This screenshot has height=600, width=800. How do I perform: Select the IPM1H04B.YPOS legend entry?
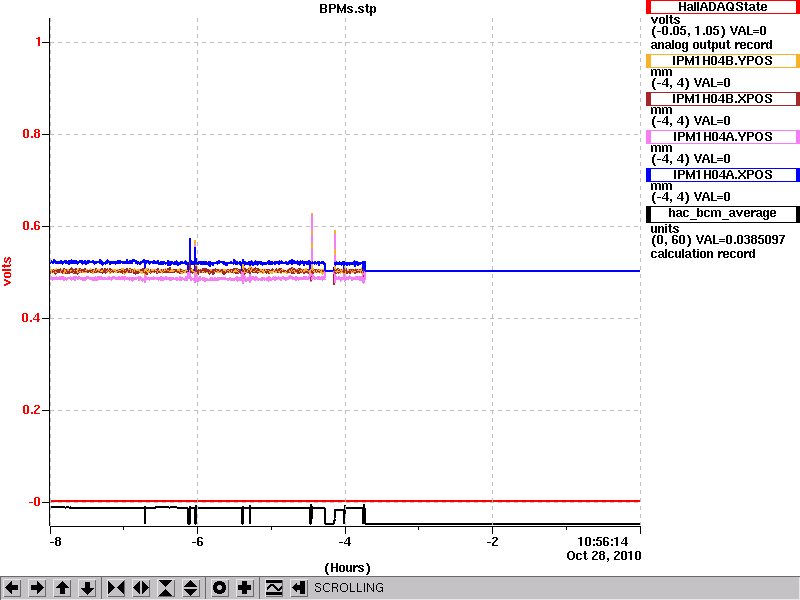point(722,61)
